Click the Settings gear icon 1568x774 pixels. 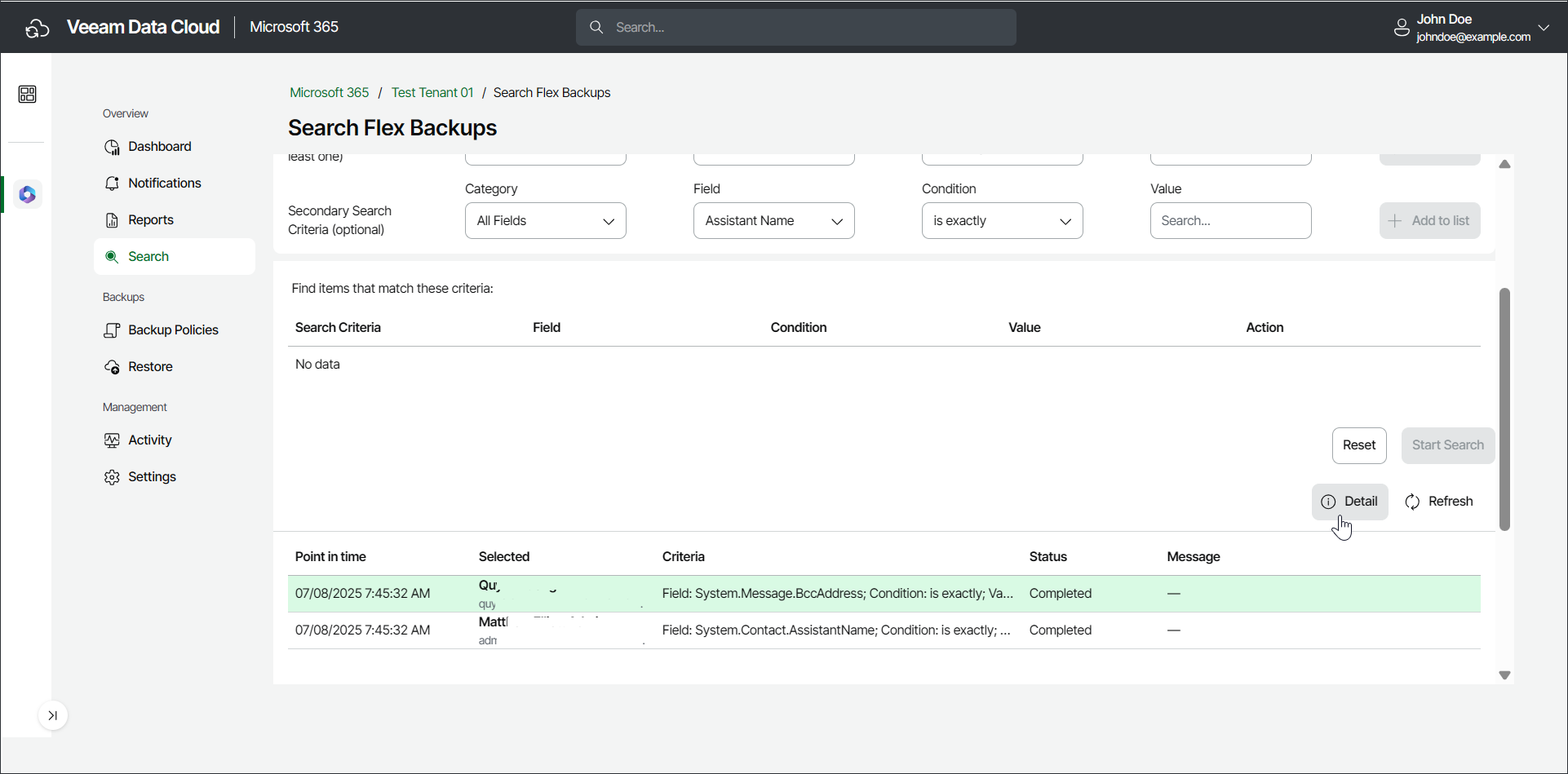[112, 477]
